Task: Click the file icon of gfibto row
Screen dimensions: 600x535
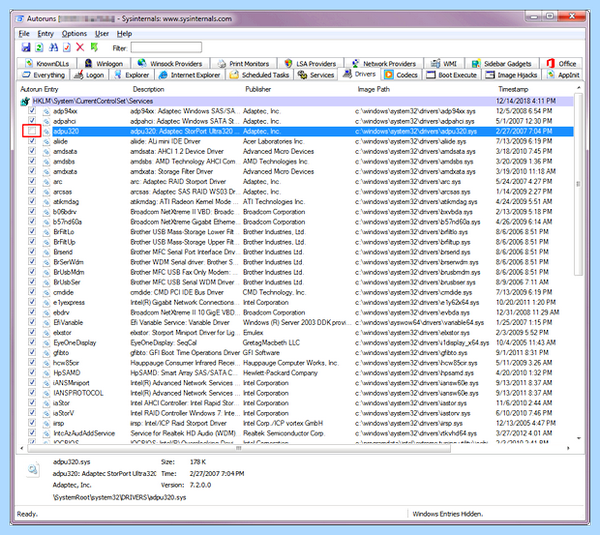Action: 46,353
